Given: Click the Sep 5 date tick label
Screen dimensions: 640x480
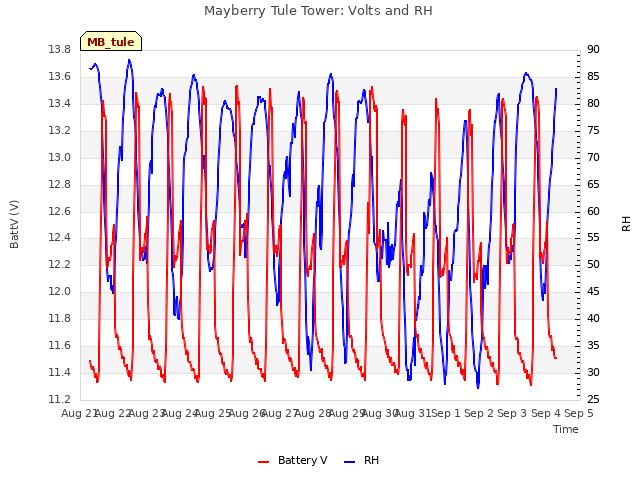Looking at the screenshot, I should (x=579, y=413).
